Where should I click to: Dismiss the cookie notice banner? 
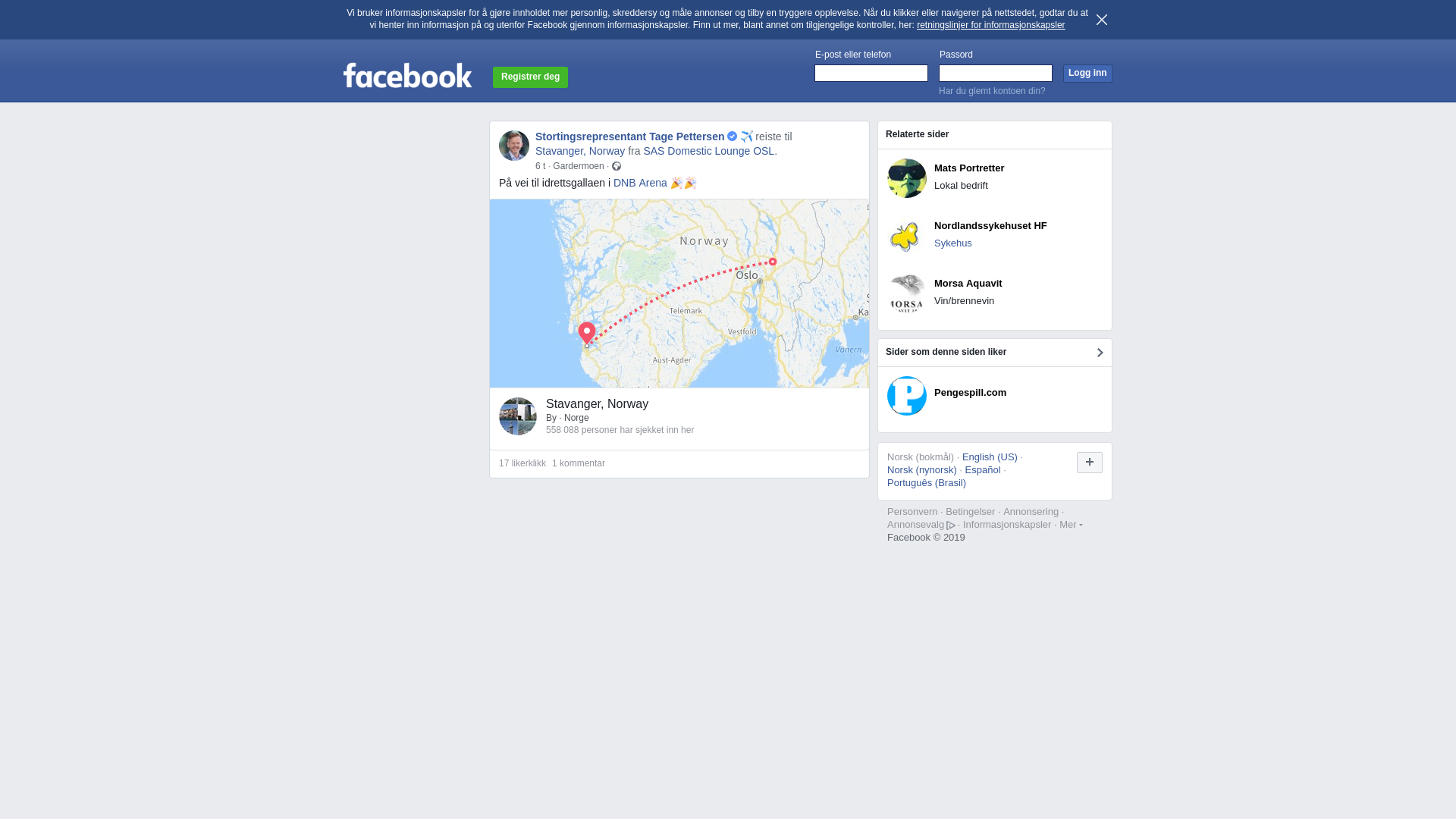[1102, 20]
